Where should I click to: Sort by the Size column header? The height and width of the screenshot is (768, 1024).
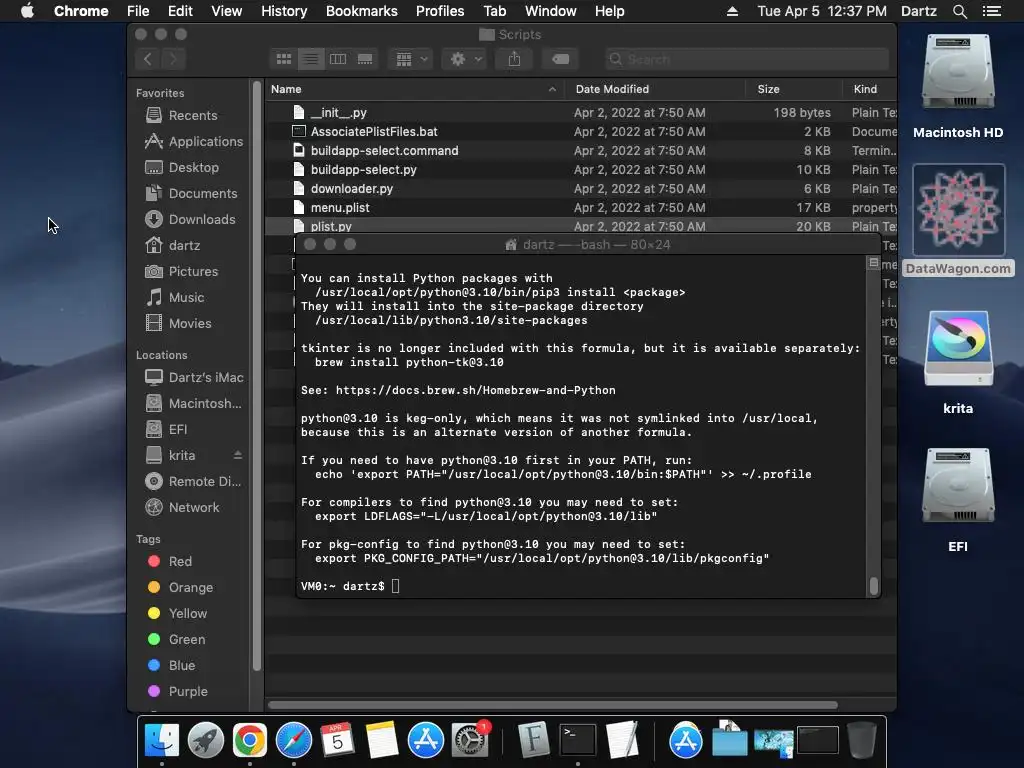(793, 89)
